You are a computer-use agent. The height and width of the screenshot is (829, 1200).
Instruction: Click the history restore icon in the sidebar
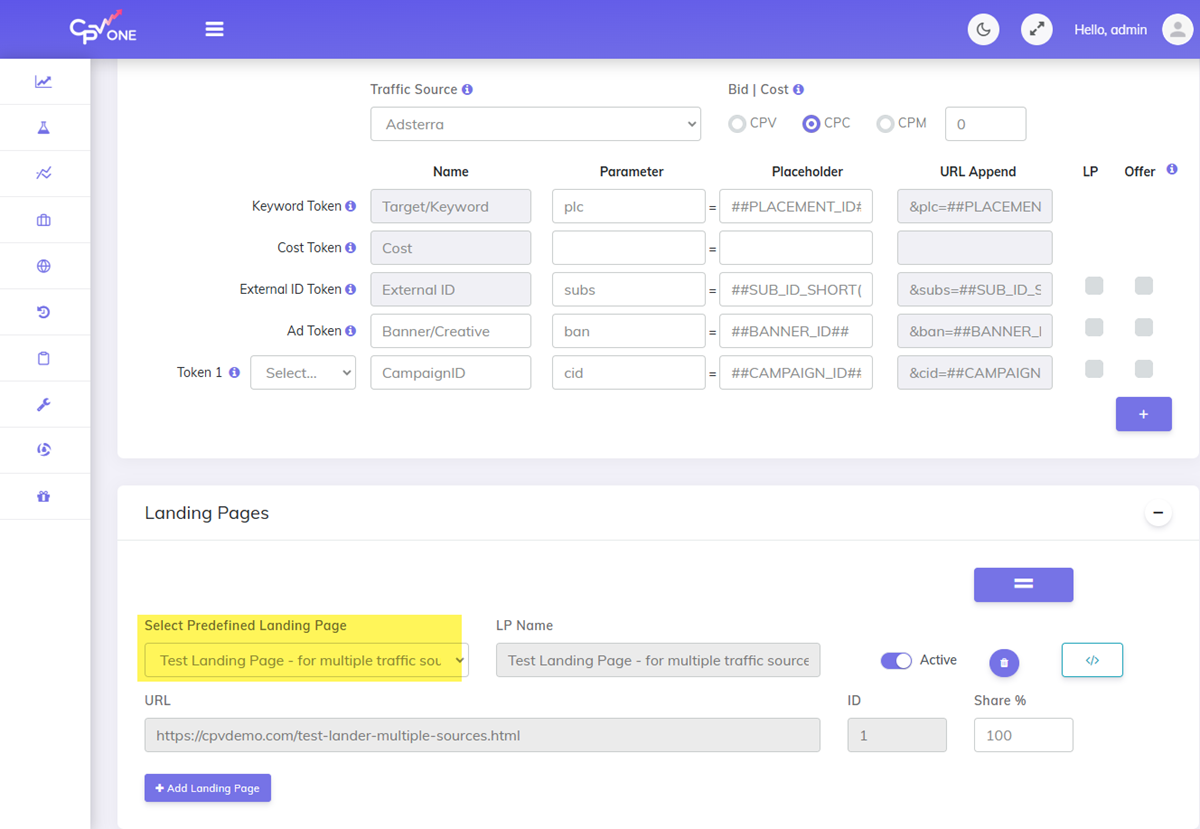coord(45,311)
